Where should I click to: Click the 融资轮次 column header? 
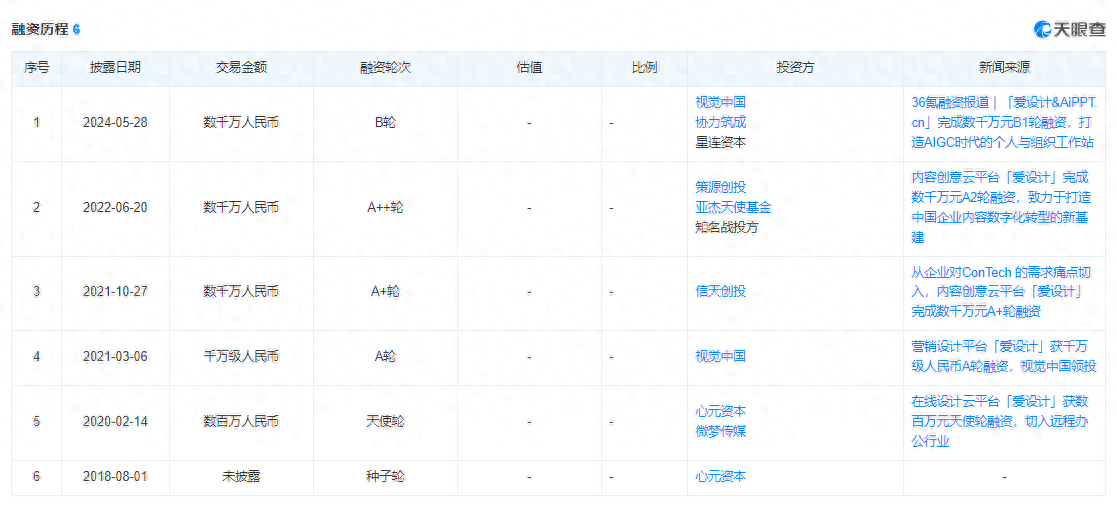(385, 68)
